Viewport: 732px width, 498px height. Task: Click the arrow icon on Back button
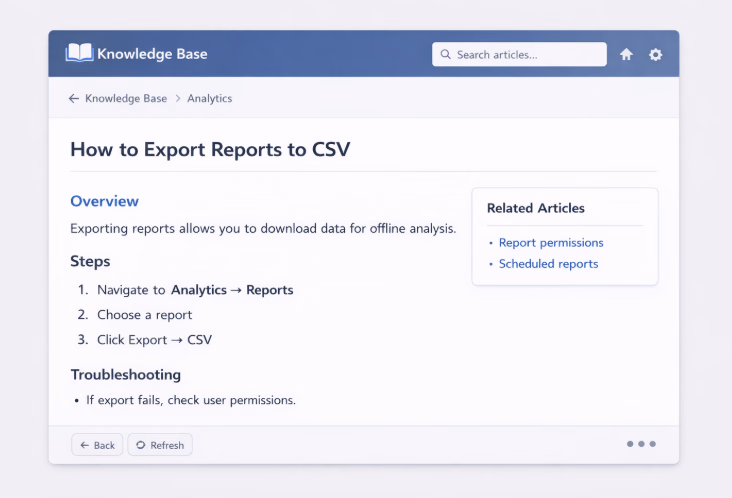point(84,445)
